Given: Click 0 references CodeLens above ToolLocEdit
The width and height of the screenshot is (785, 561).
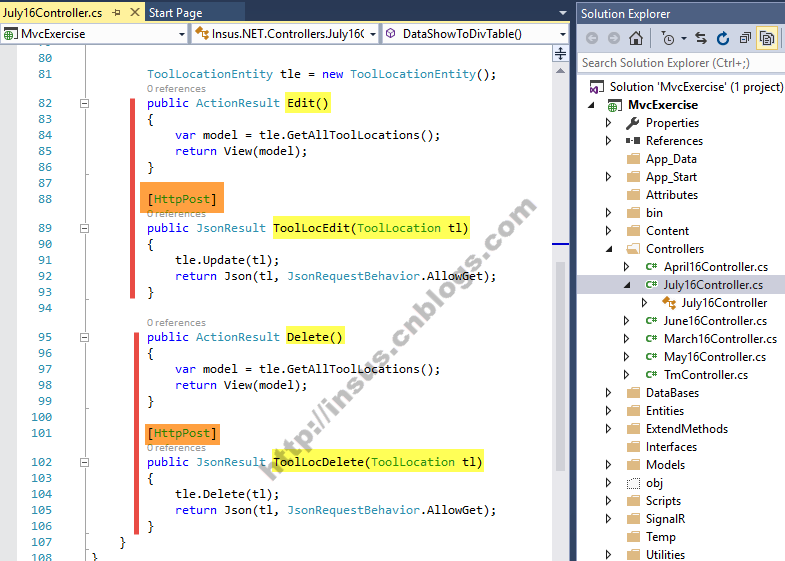Looking at the screenshot, I should (x=176, y=214).
